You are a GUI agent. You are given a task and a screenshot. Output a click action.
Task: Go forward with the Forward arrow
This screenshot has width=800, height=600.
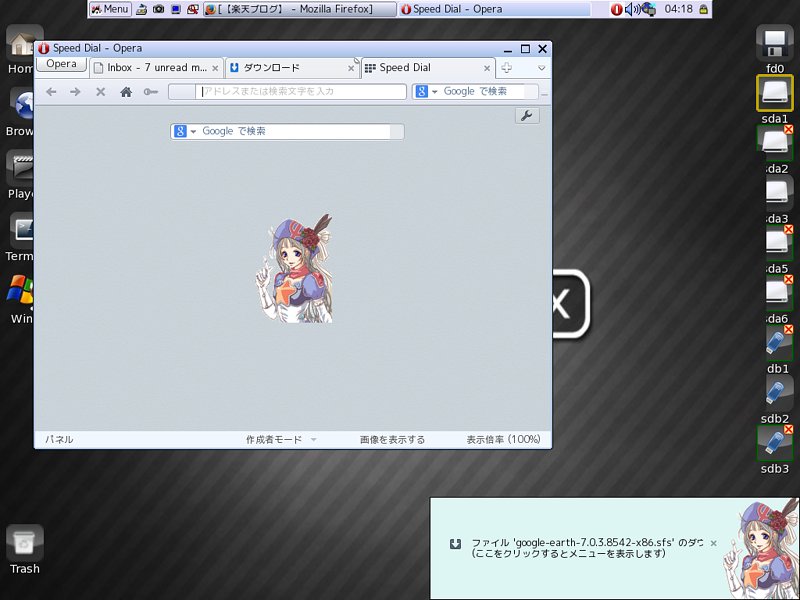tap(75, 92)
